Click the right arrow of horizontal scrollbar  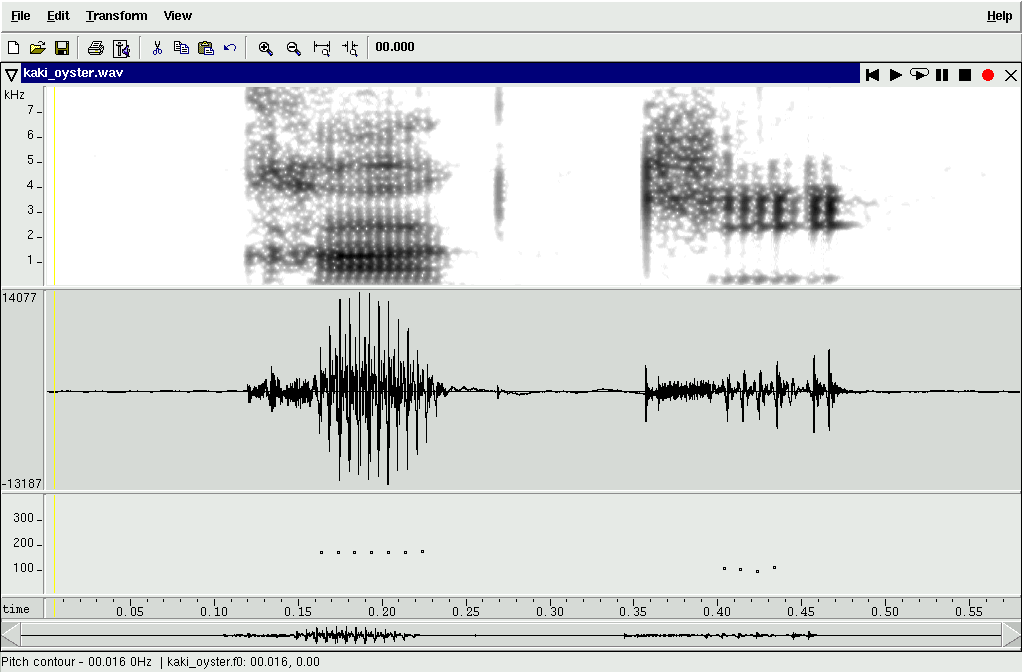tap(1011, 634)
